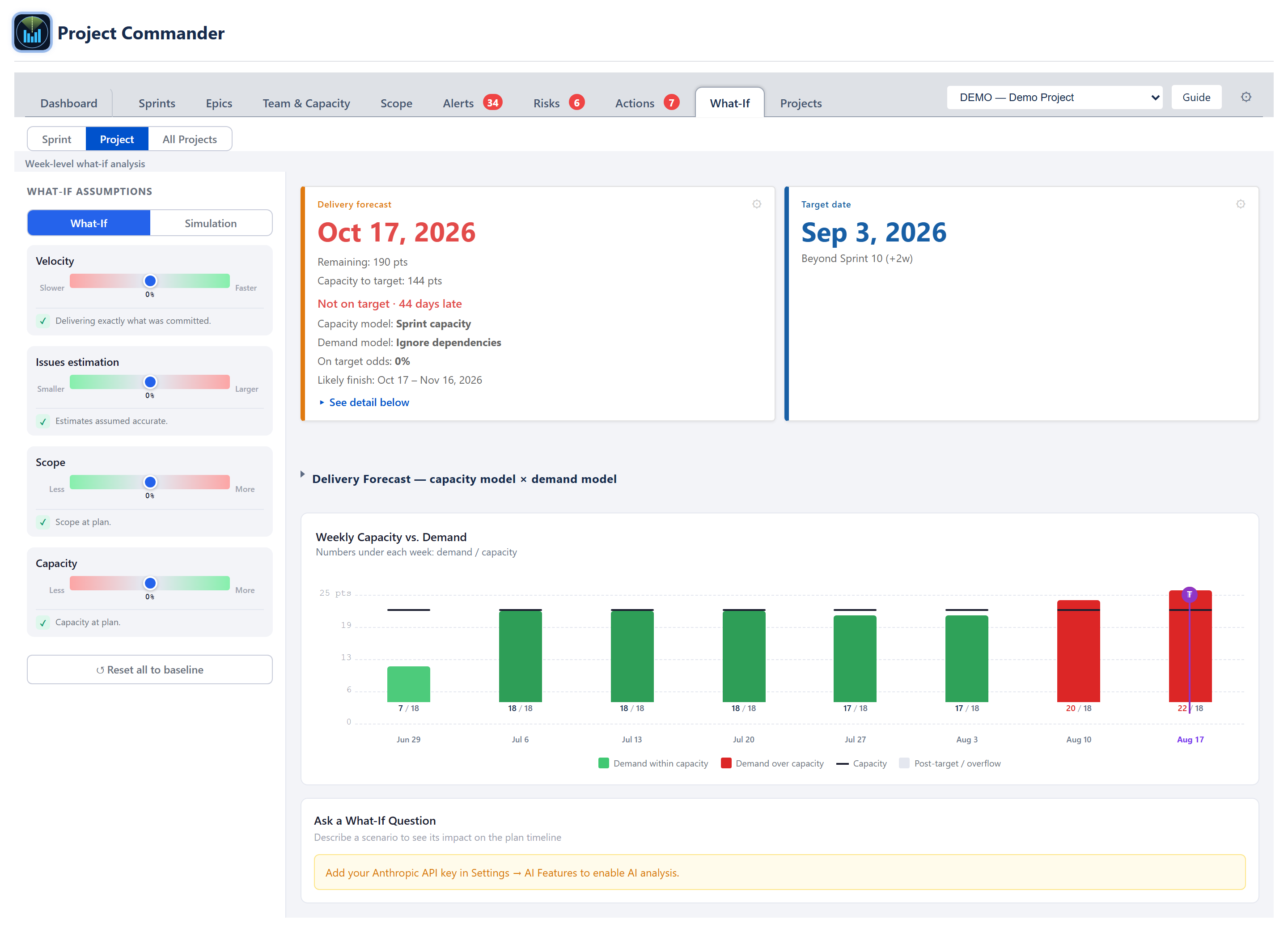Click the Jul 6 demand bar
Viewport: 1288px width, 932px height.
point(520,656)
